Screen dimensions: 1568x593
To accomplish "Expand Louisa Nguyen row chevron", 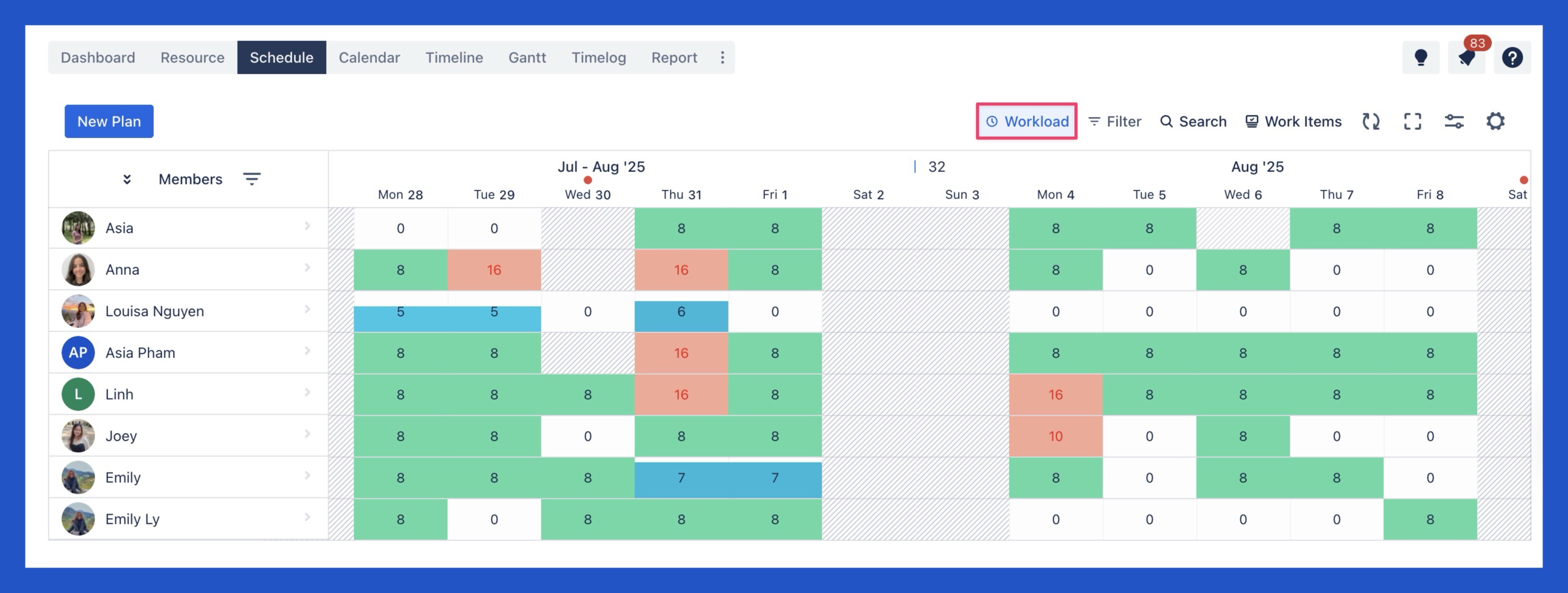I will 307,309.
